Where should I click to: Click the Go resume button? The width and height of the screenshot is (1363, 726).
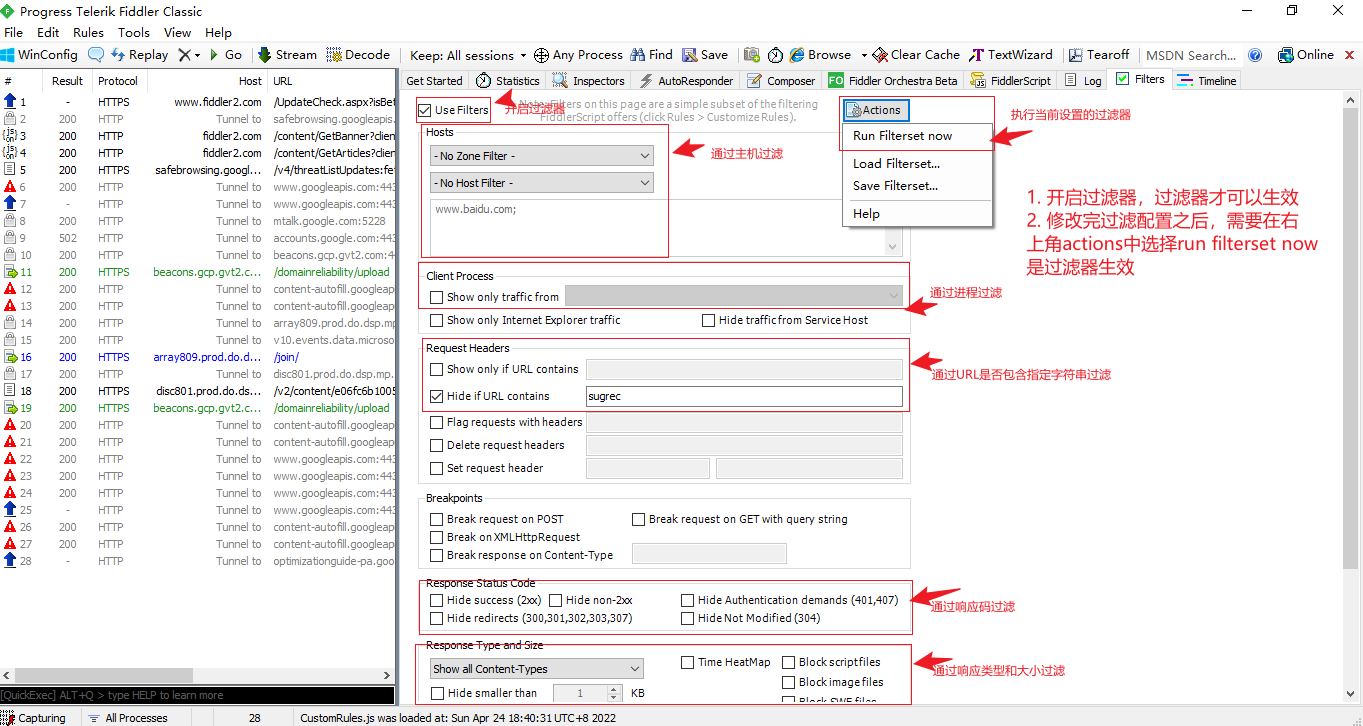(x=225, y=55)
